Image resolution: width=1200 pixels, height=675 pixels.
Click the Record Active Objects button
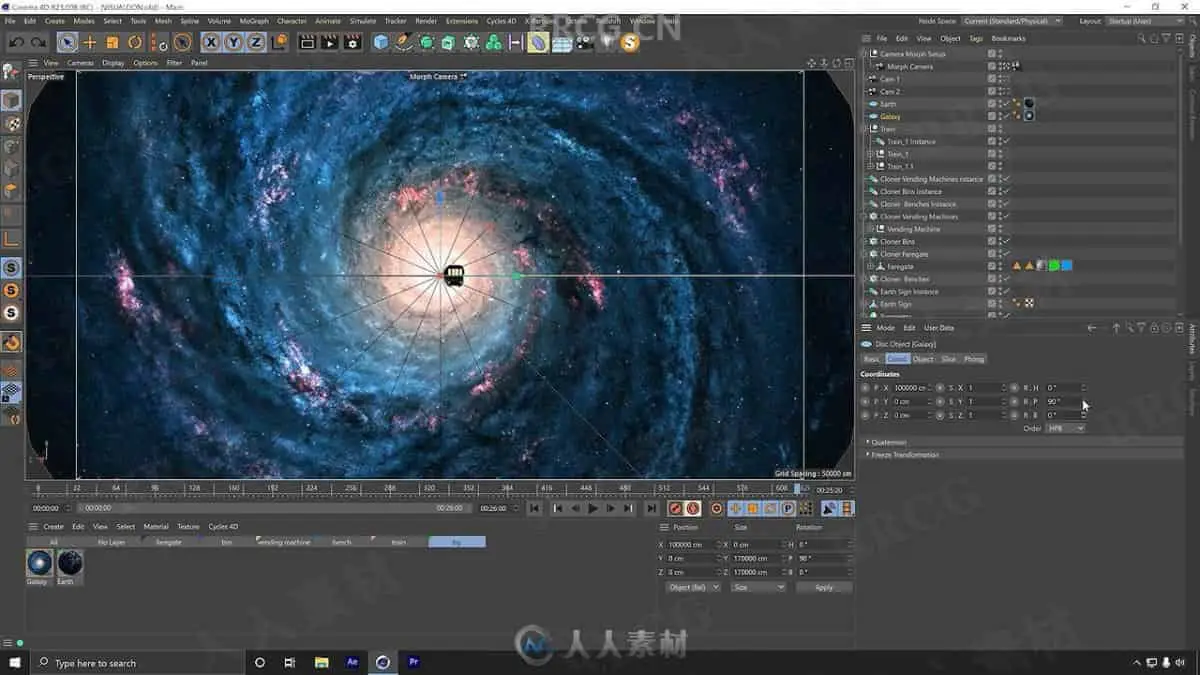coord(675,508)
